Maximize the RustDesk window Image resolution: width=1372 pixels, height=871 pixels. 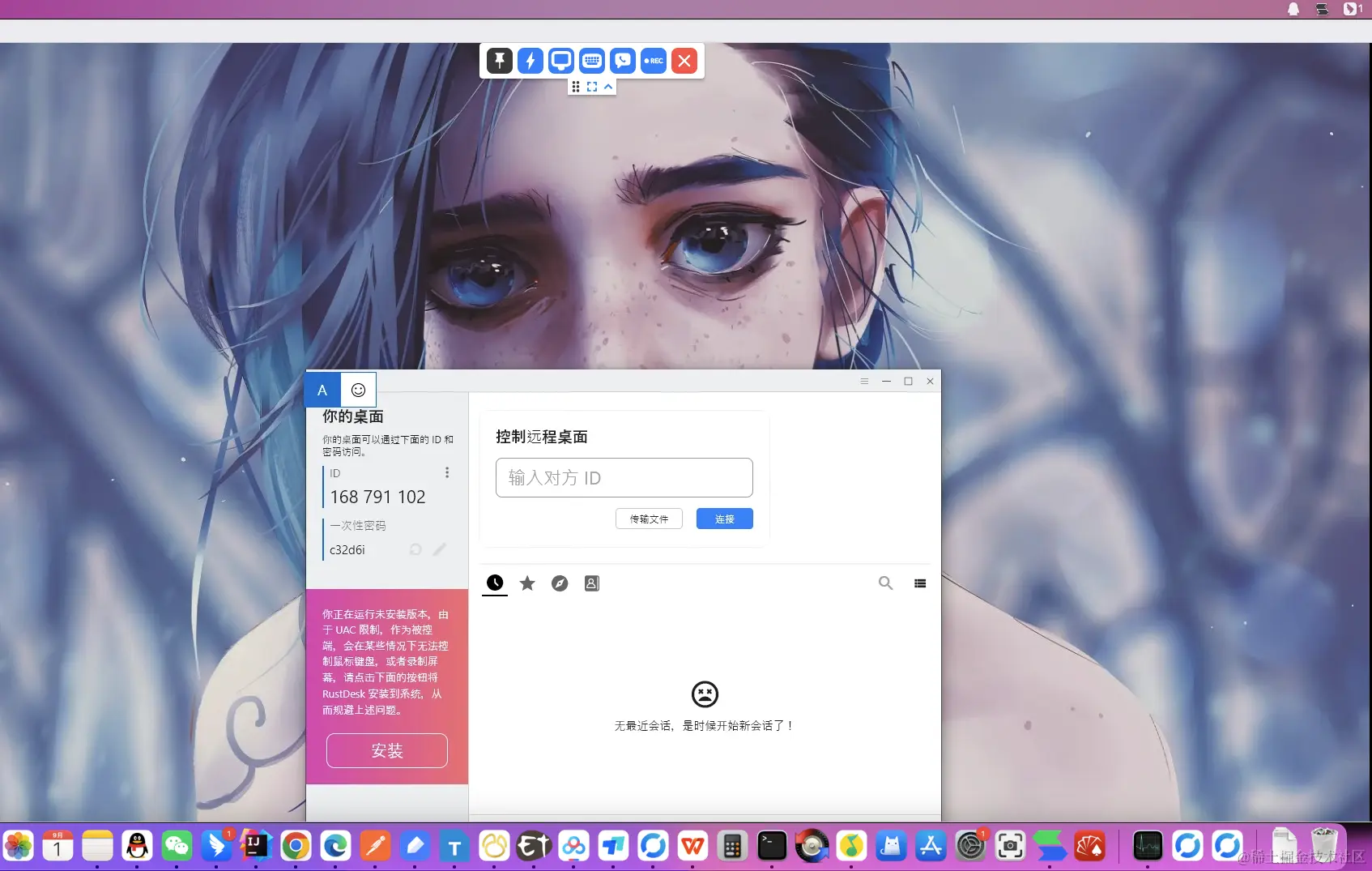click(909, 381)
